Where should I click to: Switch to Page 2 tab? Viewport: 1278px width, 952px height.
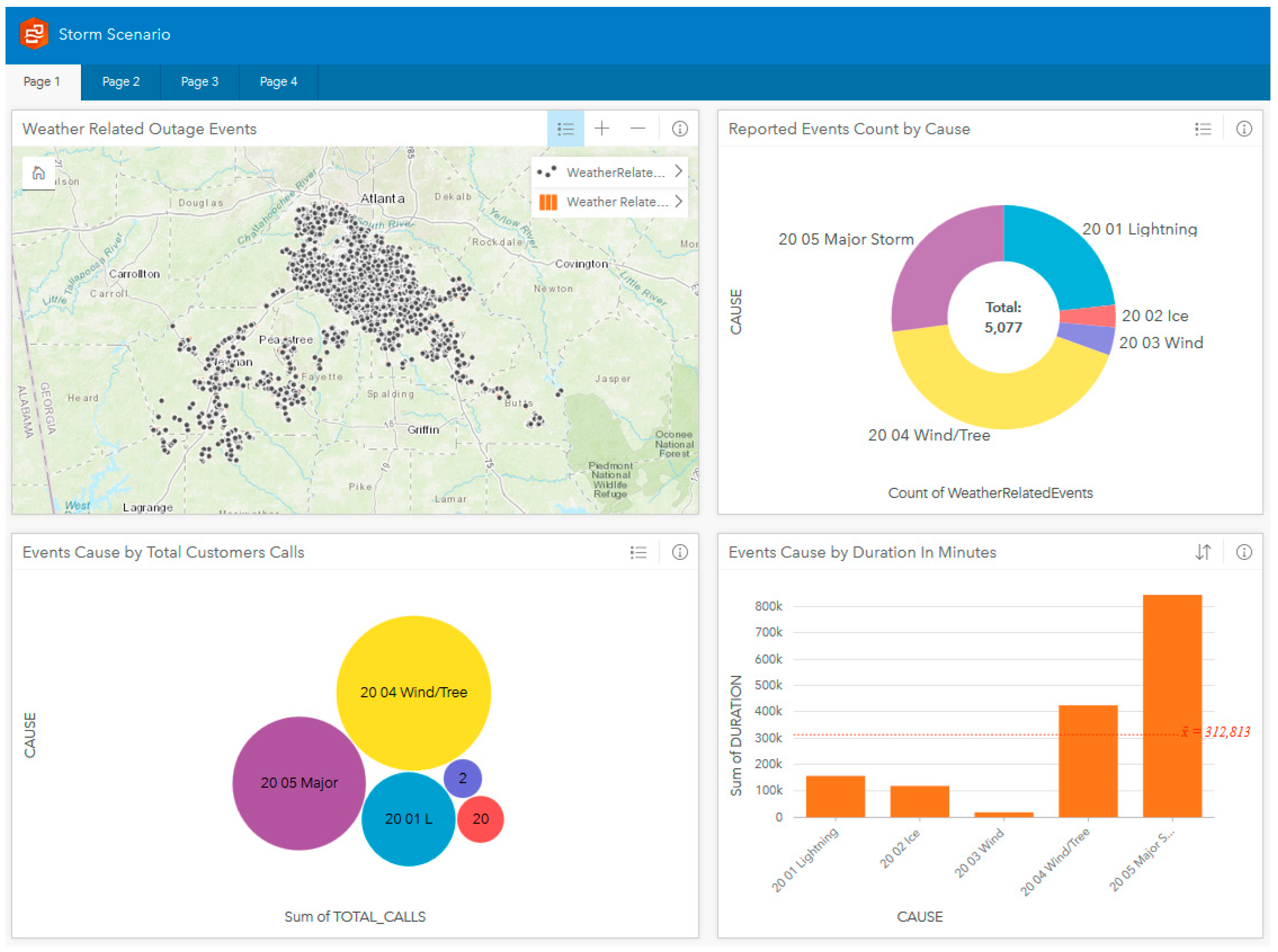pos(120,82)
